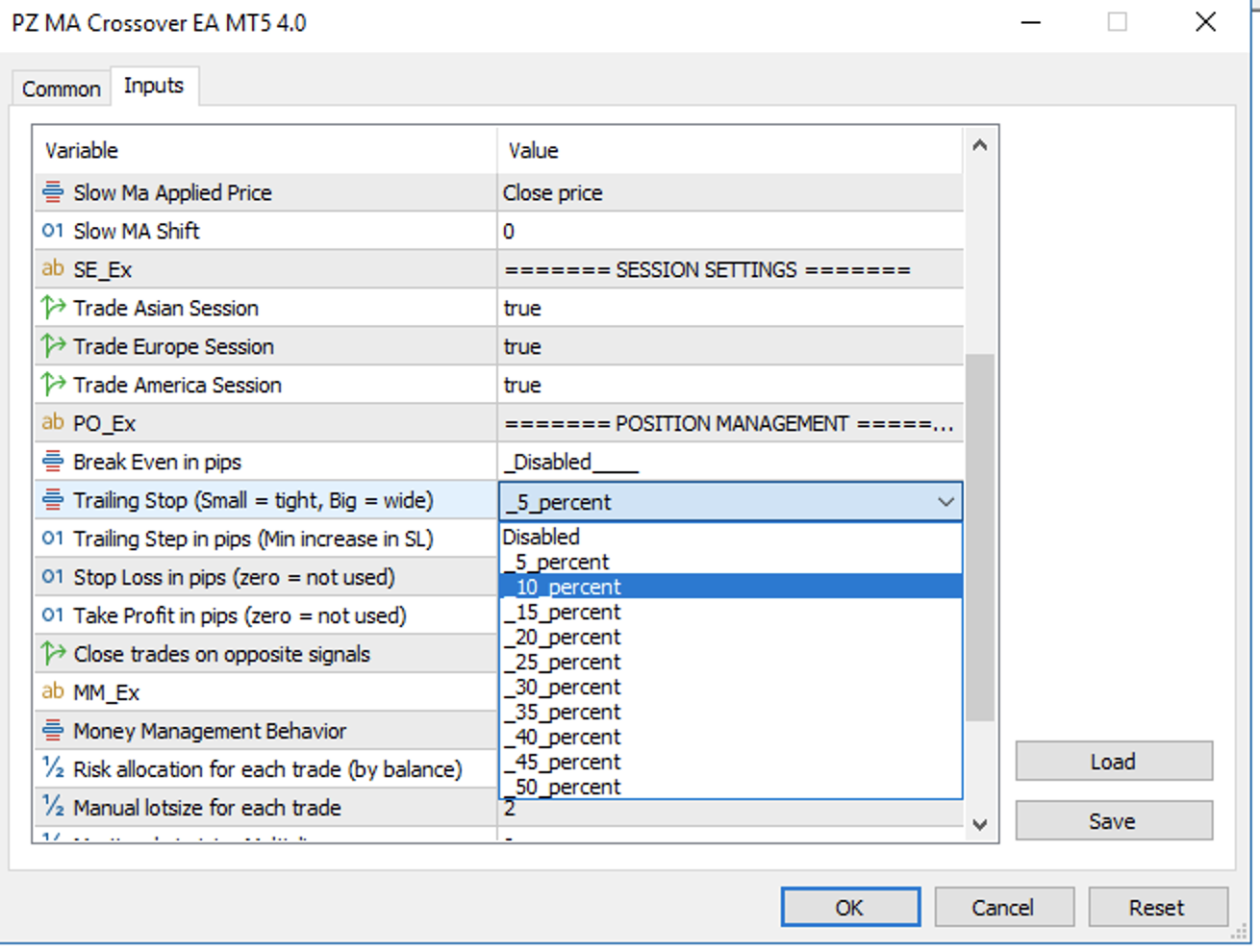Image resolution: width=1260 pixels, height=952 pixels.
Task: Switch to the Common tab
Action: pyautogui.click(x=61, y=88)
